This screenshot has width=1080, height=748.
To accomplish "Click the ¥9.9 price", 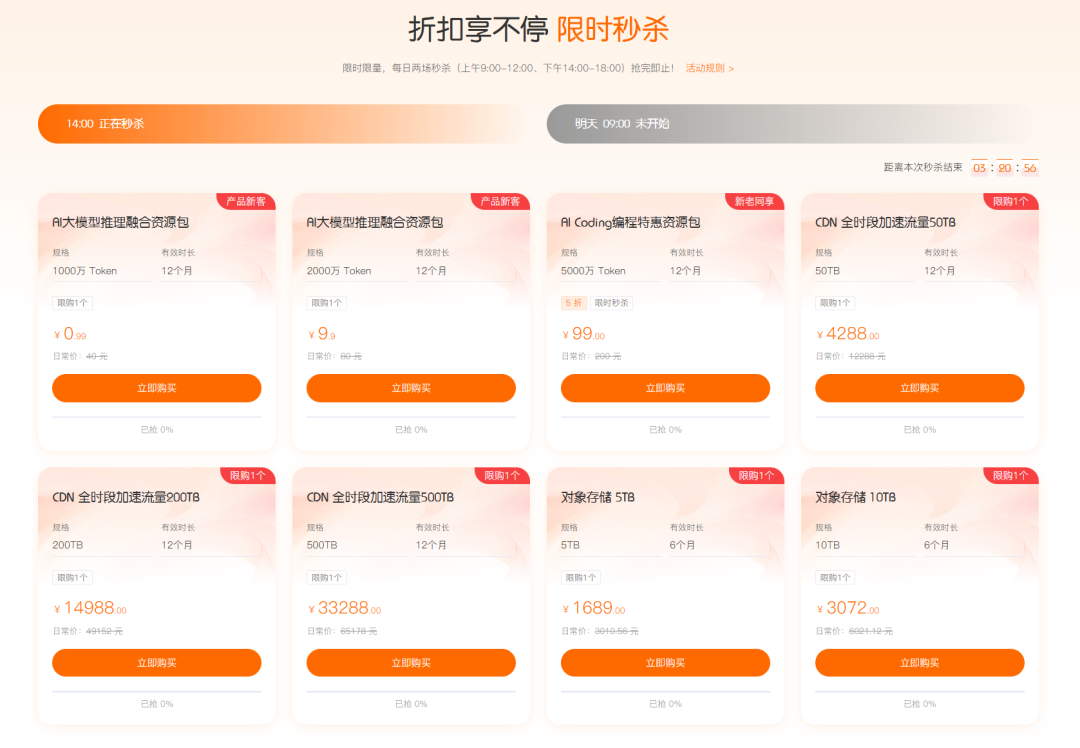I will click(322, 334).
